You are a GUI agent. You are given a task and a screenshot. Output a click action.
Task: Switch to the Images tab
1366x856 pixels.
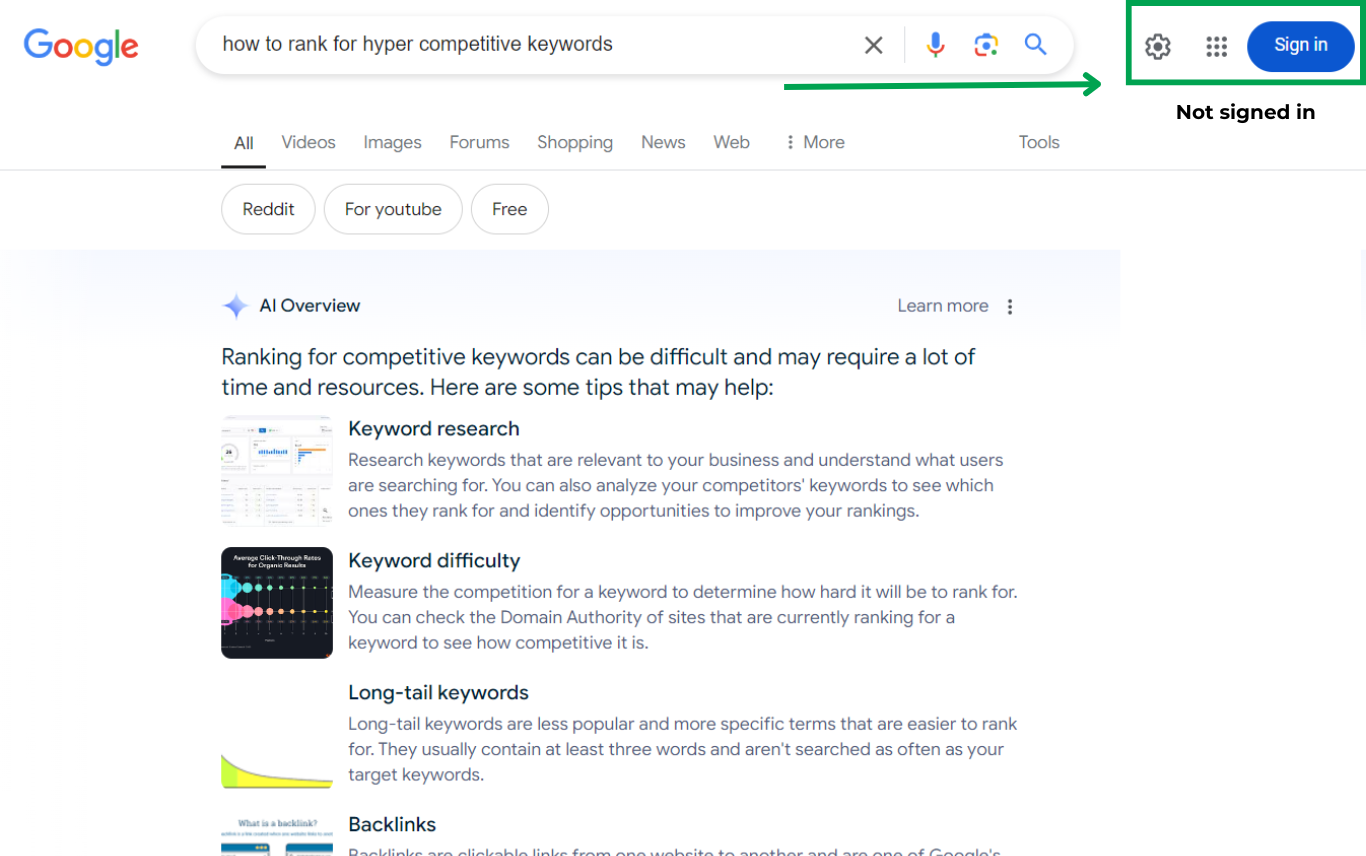(392, 142)
